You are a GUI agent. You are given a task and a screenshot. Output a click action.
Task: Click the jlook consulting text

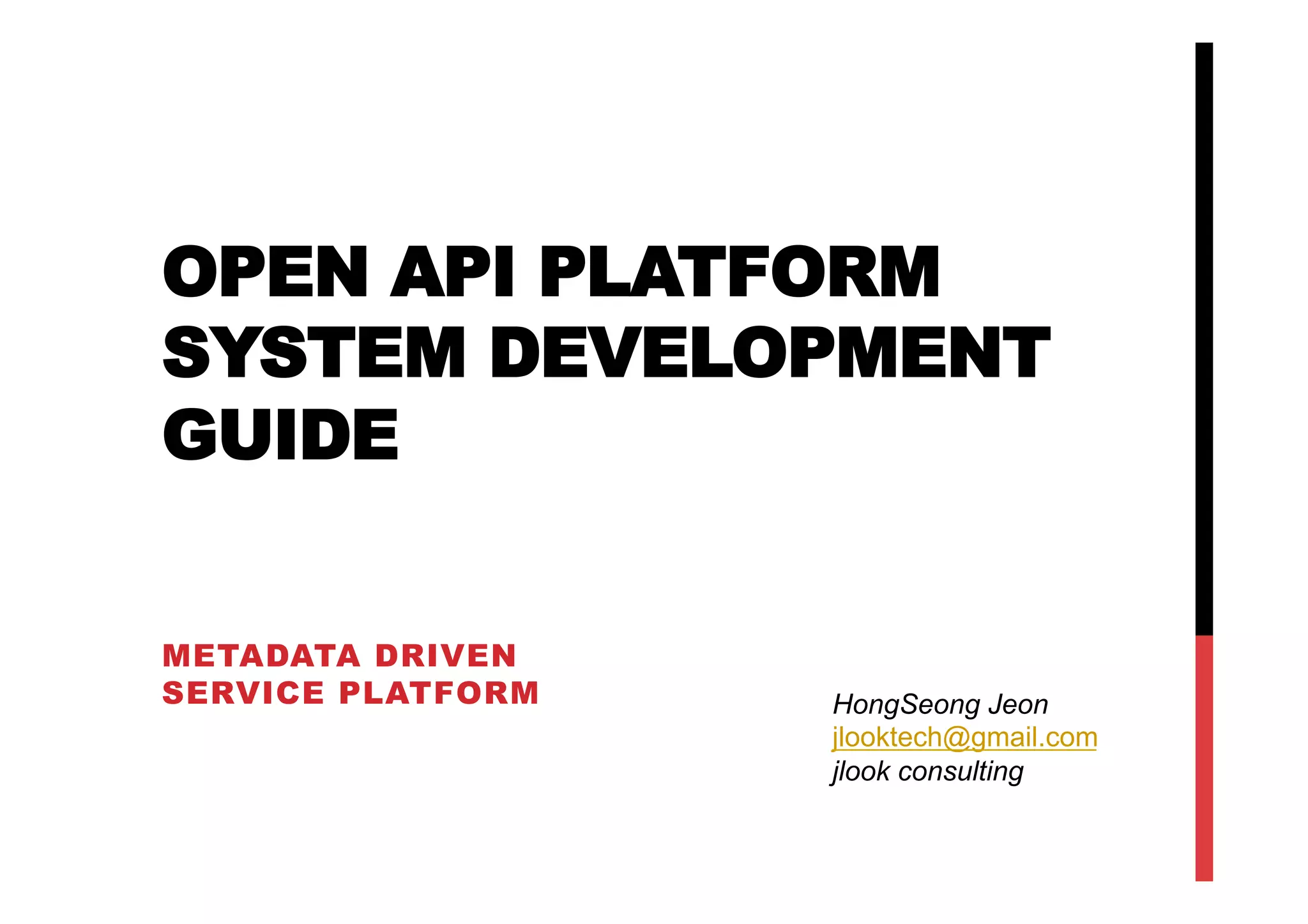tap(927, 771)
